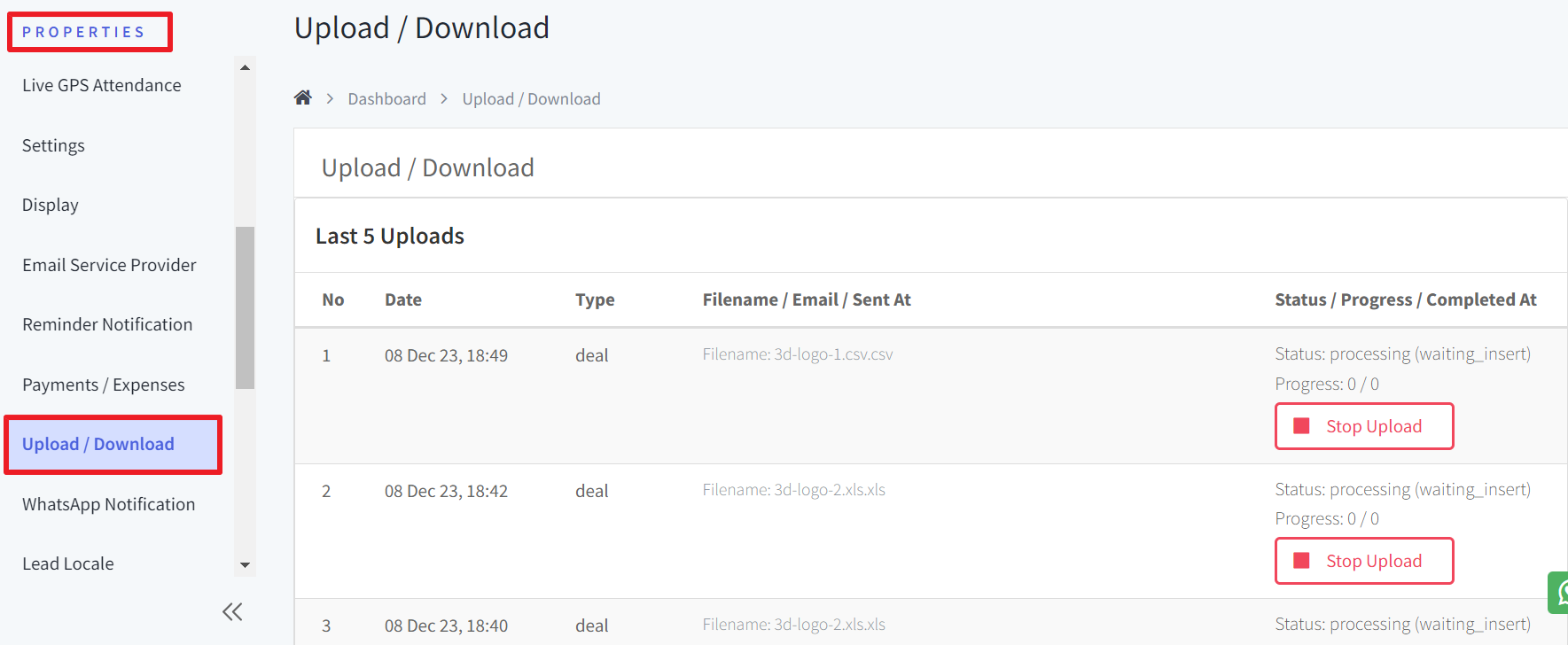Click red stop square for 3d-logo-2.xls upload
The width and height of the screenshot is (1568, 645).
tap(1302, 561)
